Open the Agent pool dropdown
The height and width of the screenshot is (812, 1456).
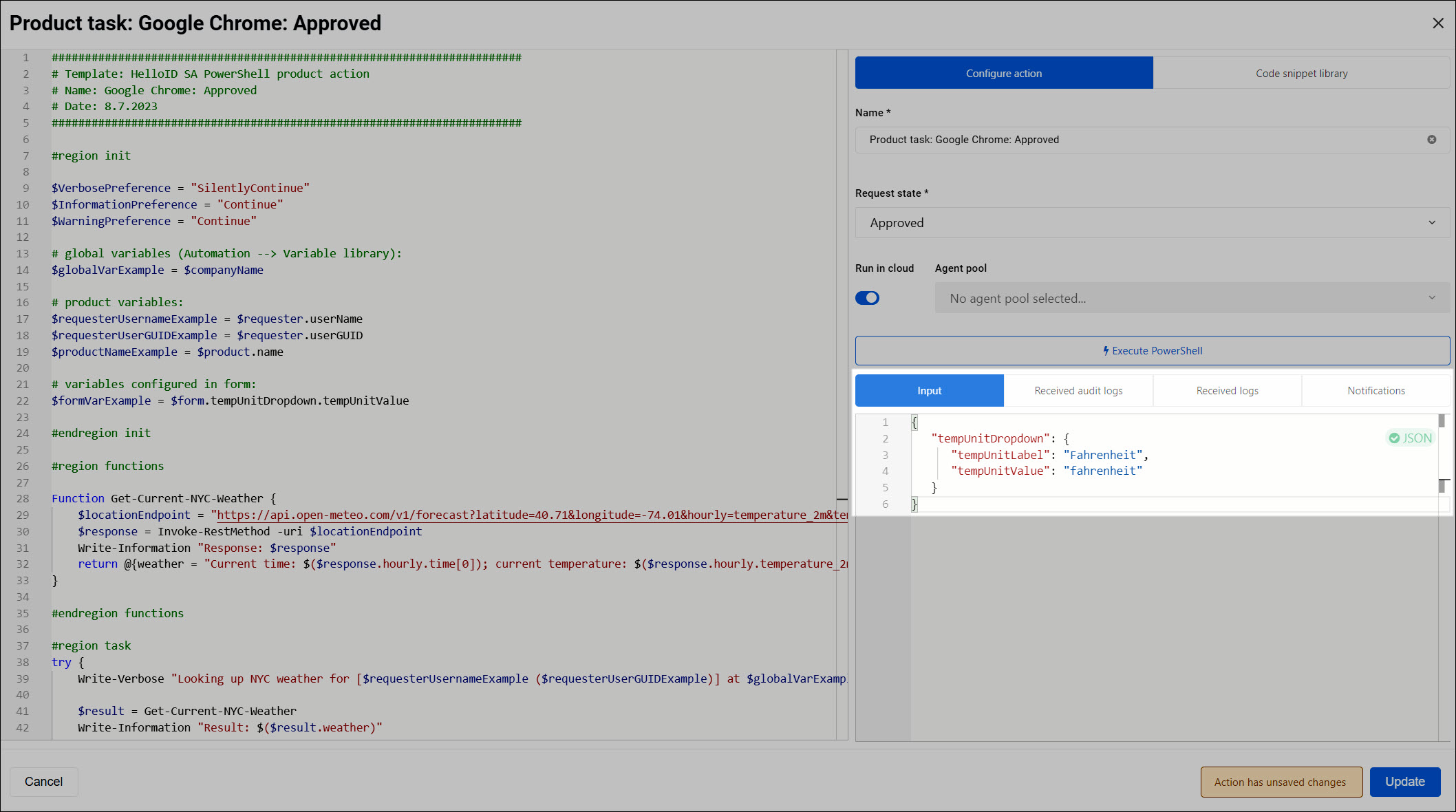click(x=1192, y=299)
